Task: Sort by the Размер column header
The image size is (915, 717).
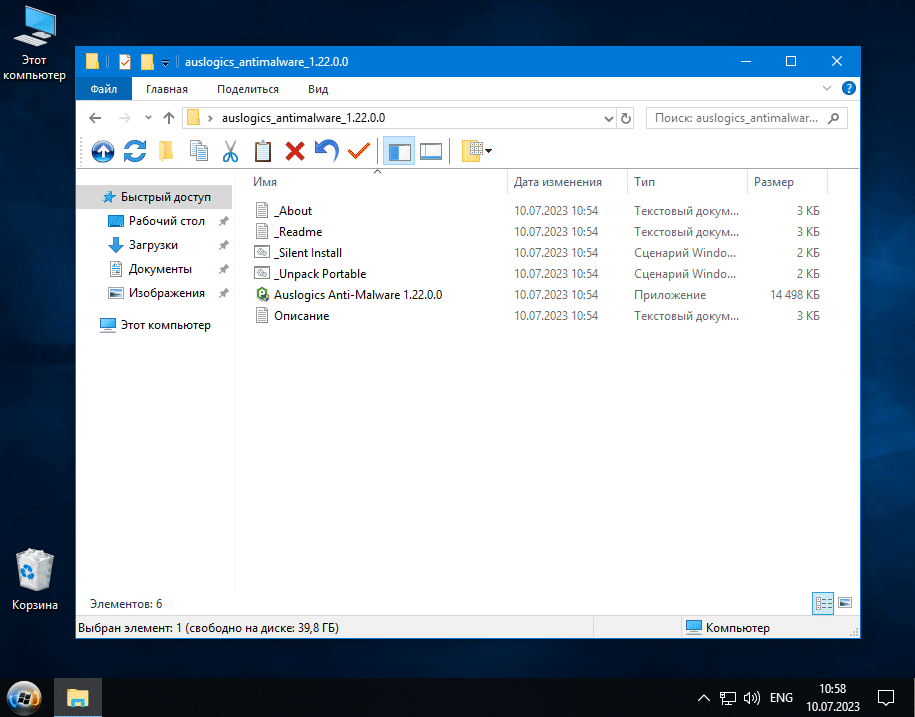Action: pyautogui.click(x=773, y=182)
